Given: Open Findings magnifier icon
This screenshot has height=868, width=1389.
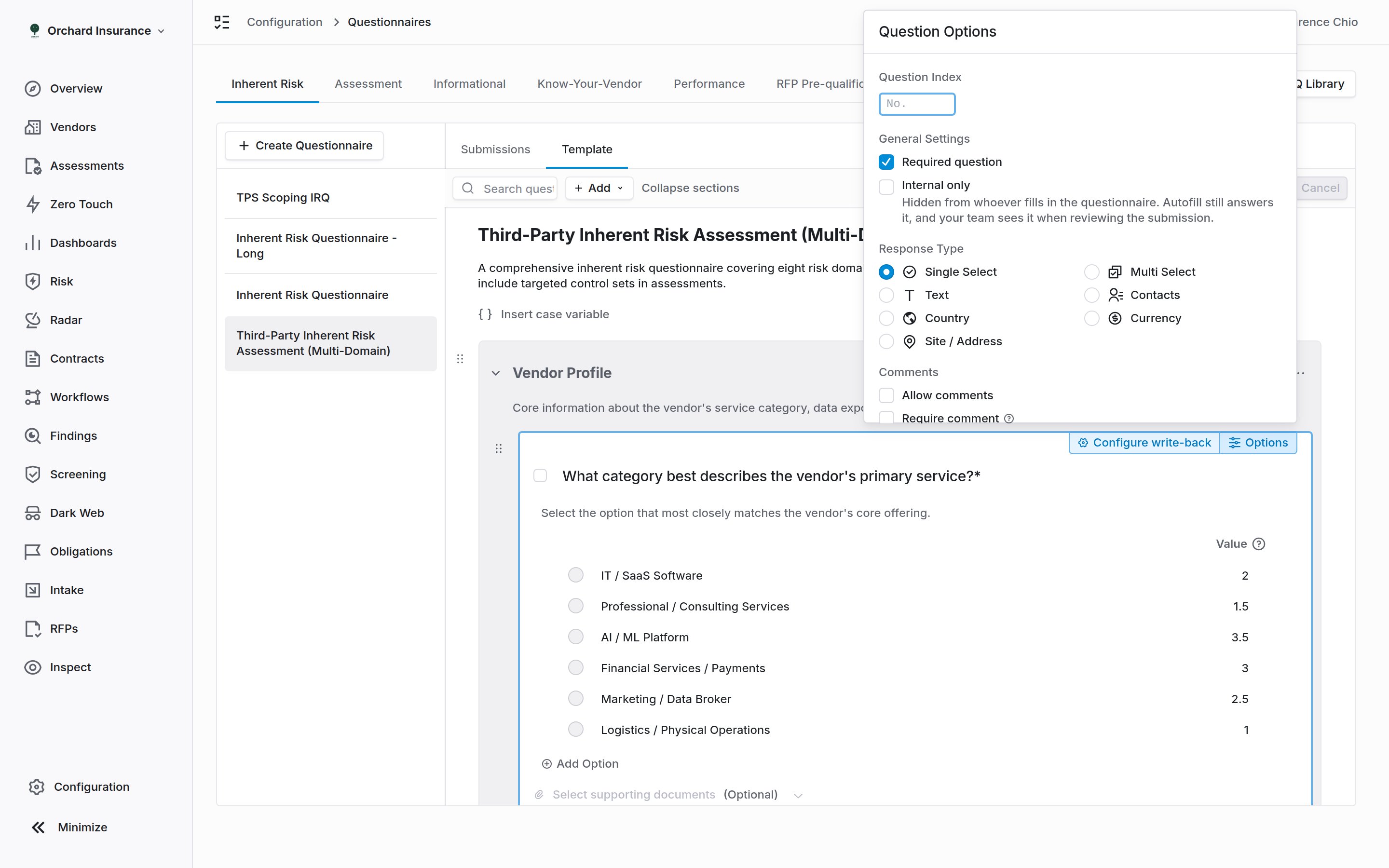Looking at the screenshot, I should pyautogui.click(x=33, y=436).
